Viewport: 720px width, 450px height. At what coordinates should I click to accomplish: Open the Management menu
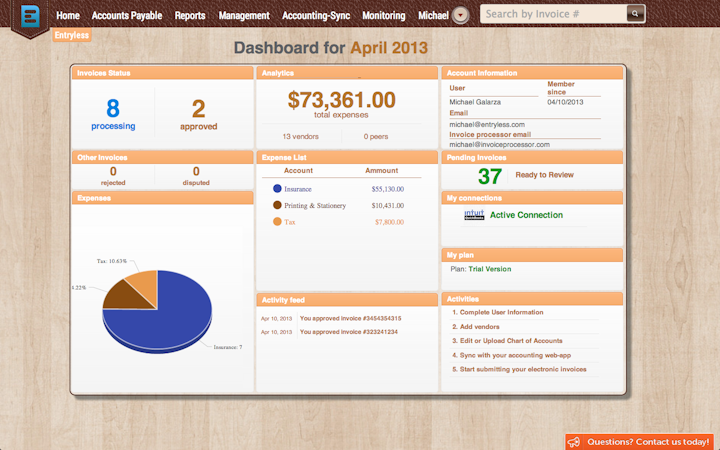(244, 16)
